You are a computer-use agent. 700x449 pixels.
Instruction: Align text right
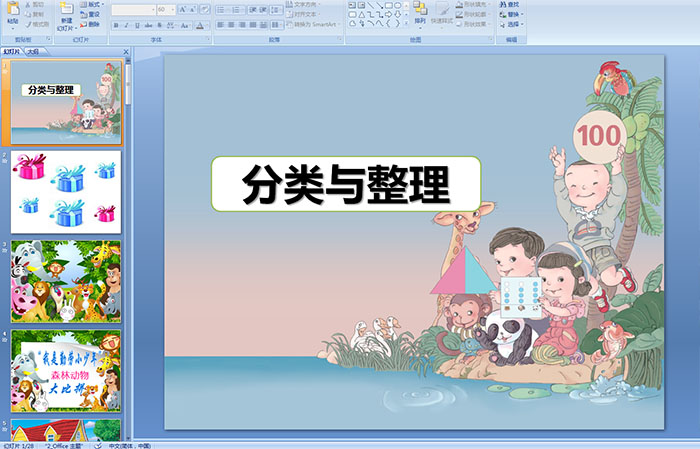pos(242,25)
